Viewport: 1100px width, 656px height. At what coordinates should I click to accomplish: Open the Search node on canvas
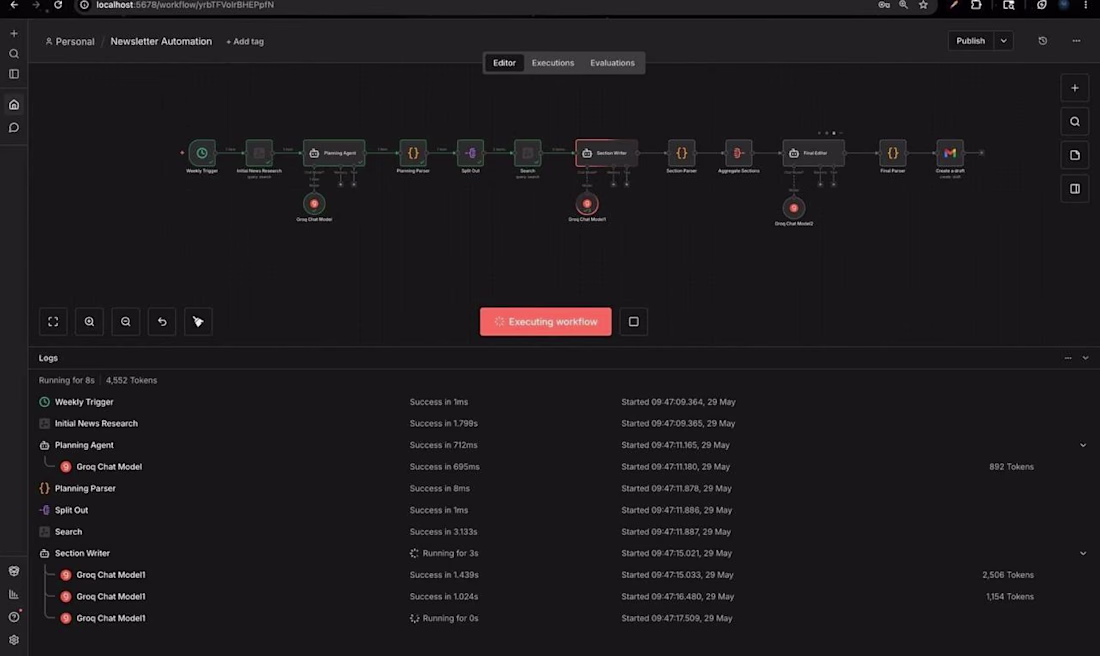coord(528,153)
